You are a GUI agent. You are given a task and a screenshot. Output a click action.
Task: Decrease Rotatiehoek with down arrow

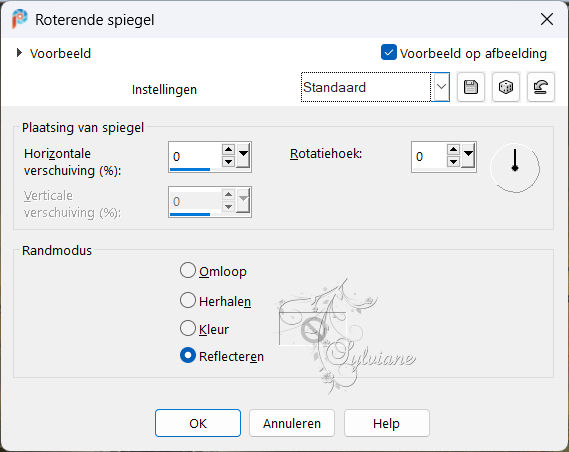tap(453, 161)
